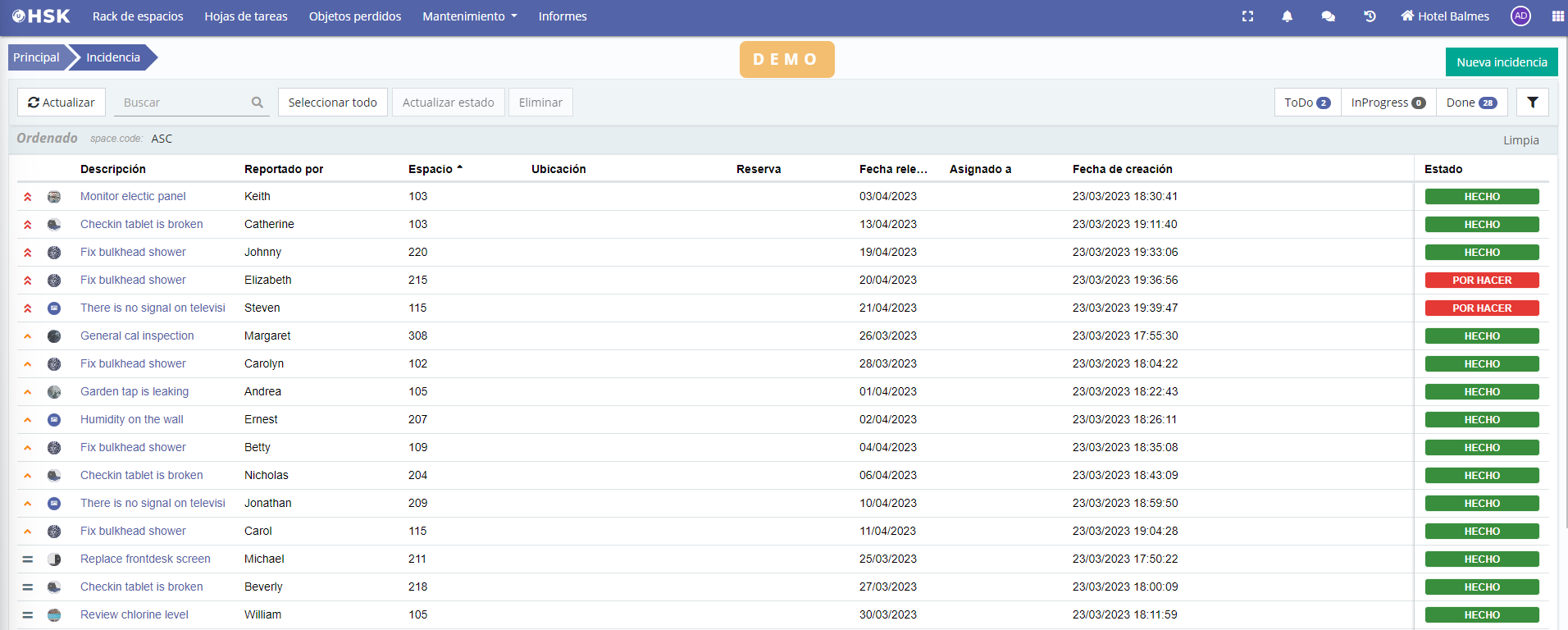The width and height of the screenshot is (1568, 630).
Task: Open the Rack de espacios menu
Action: tap(138, 16)
